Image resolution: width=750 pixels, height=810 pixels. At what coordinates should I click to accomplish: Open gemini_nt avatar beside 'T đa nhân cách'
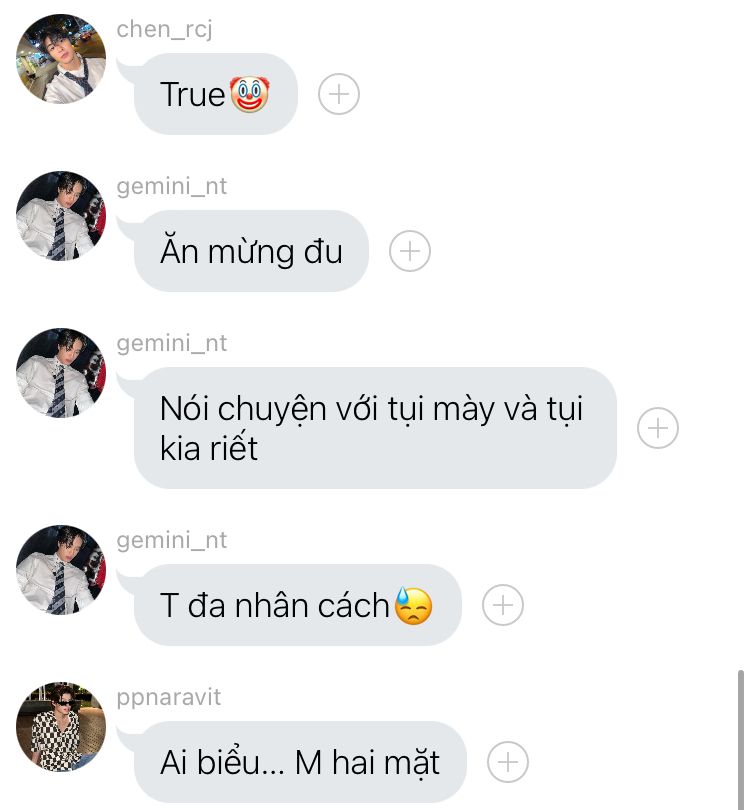[x=61, y=570]
